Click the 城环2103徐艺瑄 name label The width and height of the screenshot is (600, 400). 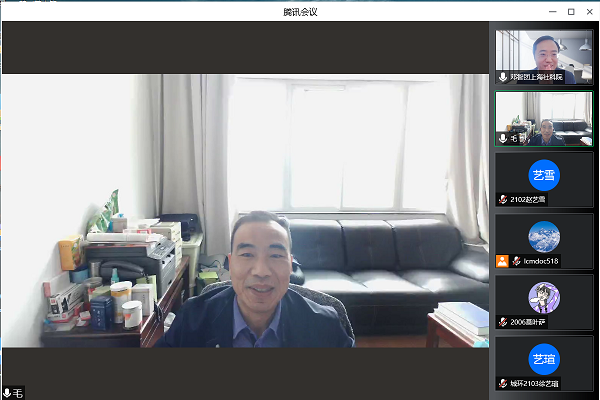click(x=534, y=383)
